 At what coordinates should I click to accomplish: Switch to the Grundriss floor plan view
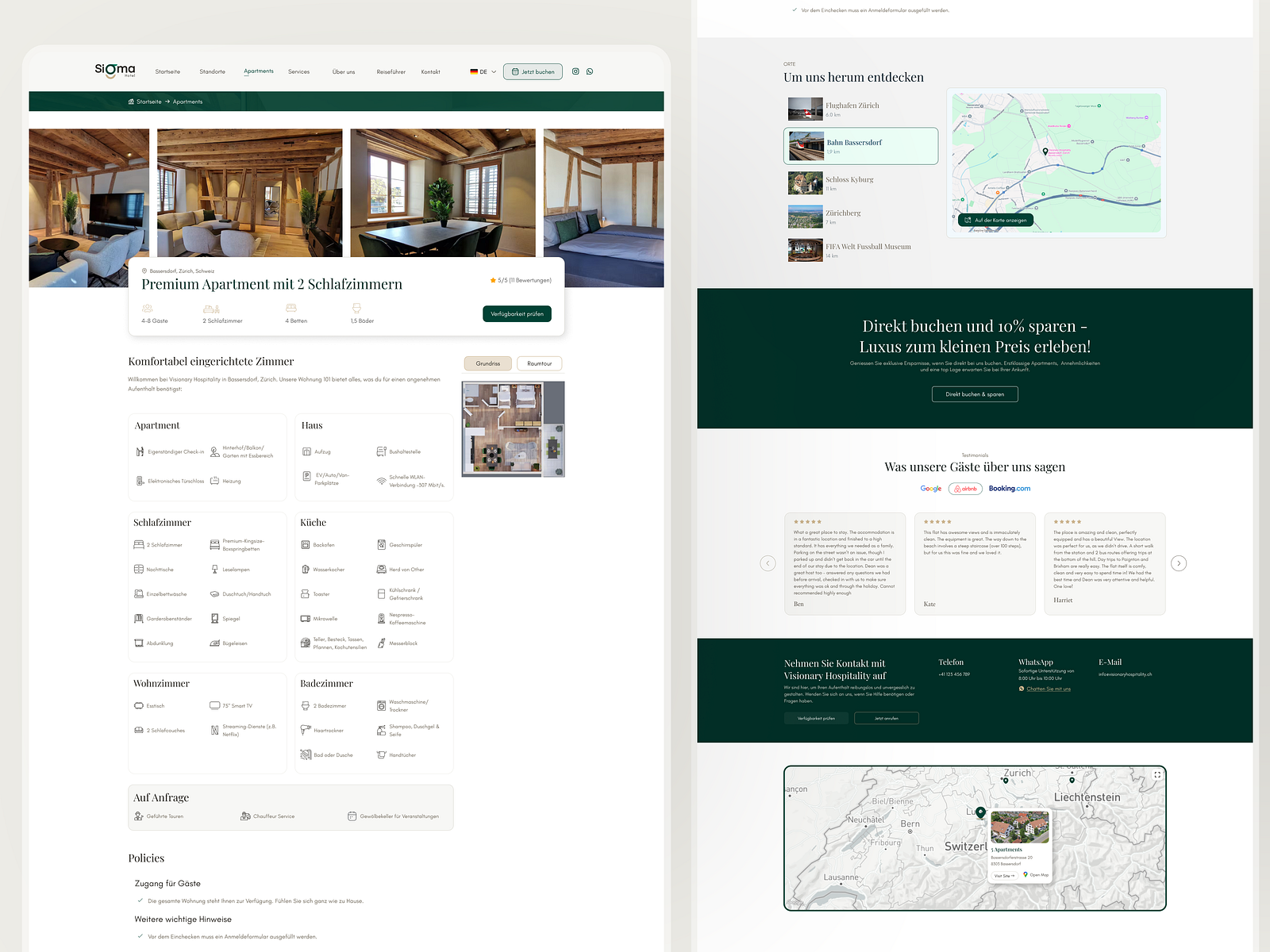(x=487, y=363)
